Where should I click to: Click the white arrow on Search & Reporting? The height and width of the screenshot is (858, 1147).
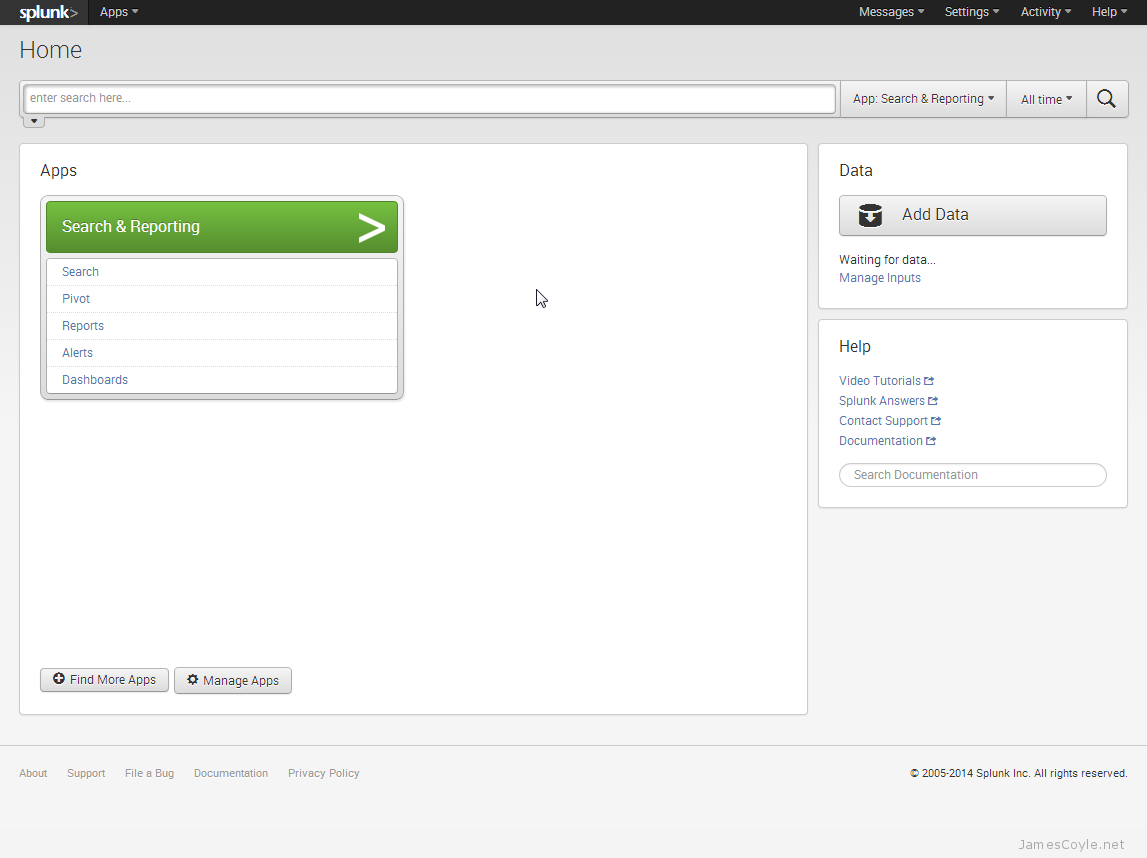coord(372,227)
